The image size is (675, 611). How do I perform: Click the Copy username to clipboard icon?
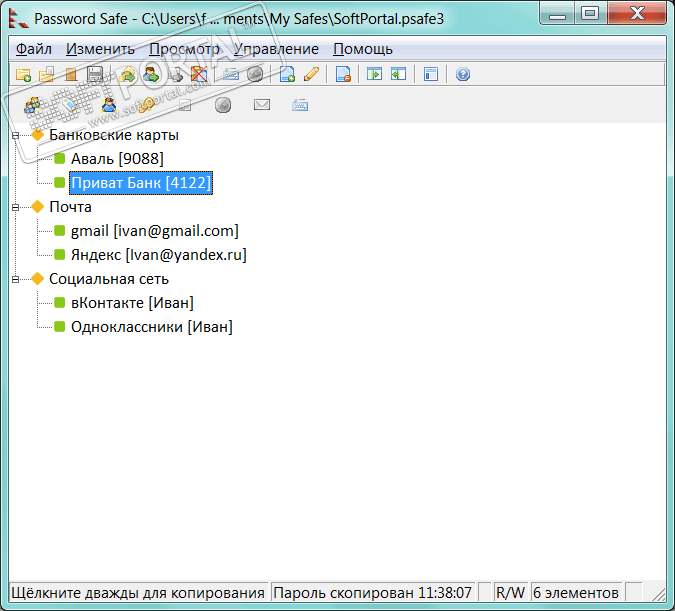click(151, 75)
